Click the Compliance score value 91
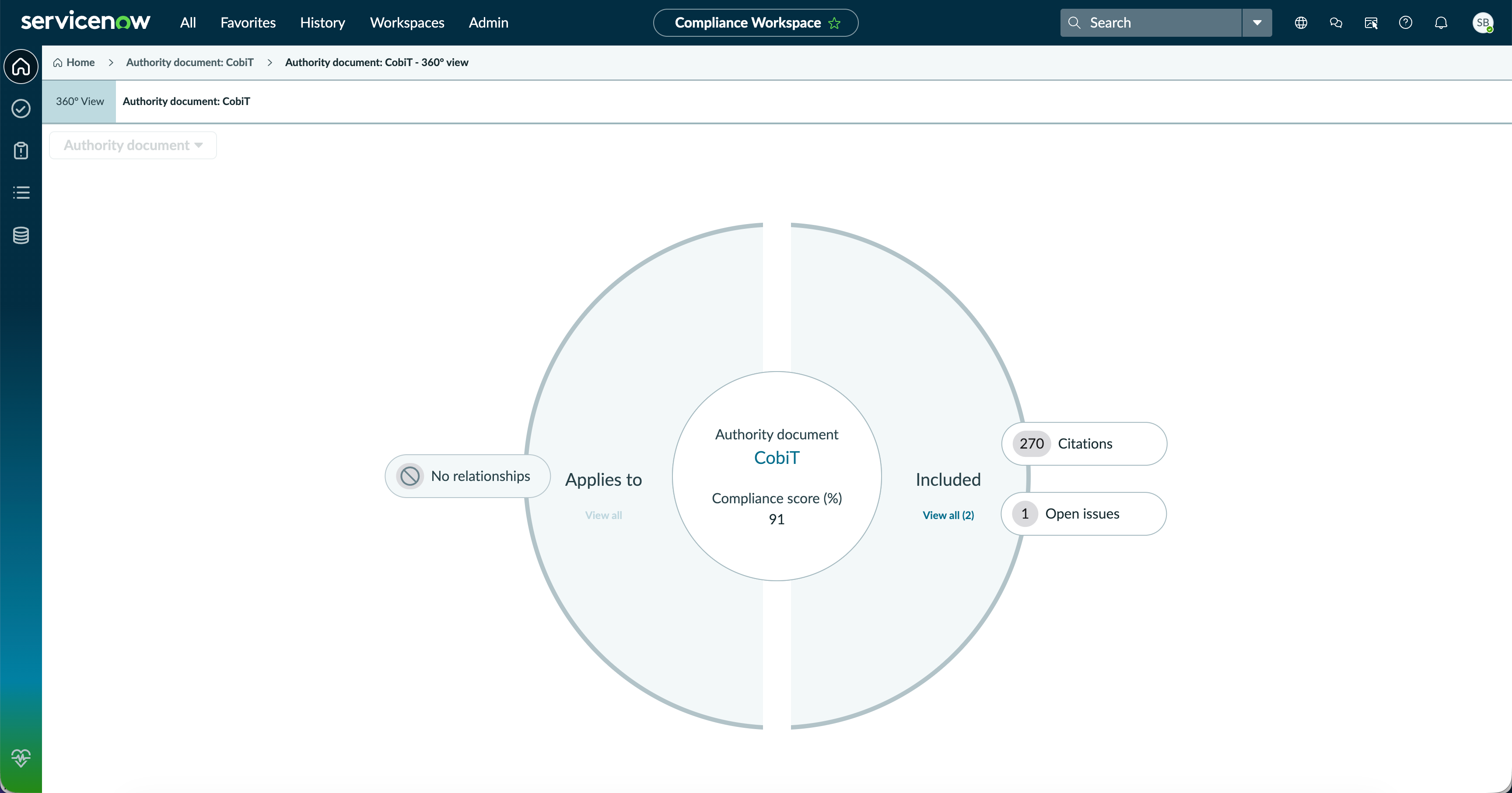 [x=777, y=519]
